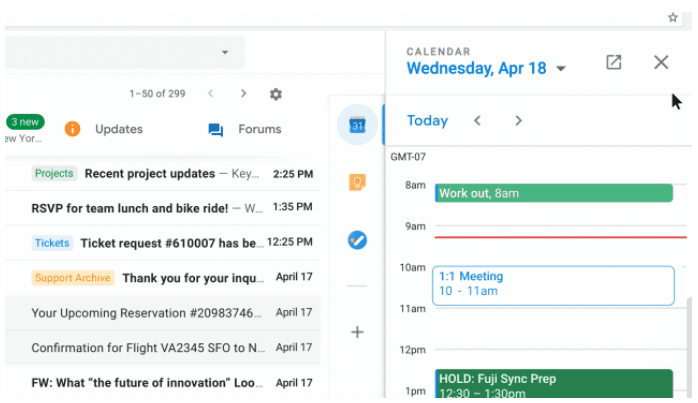This screenshot has height=403, width=698.
Task: Go to previous page of emails
Action: coord(211,94)
